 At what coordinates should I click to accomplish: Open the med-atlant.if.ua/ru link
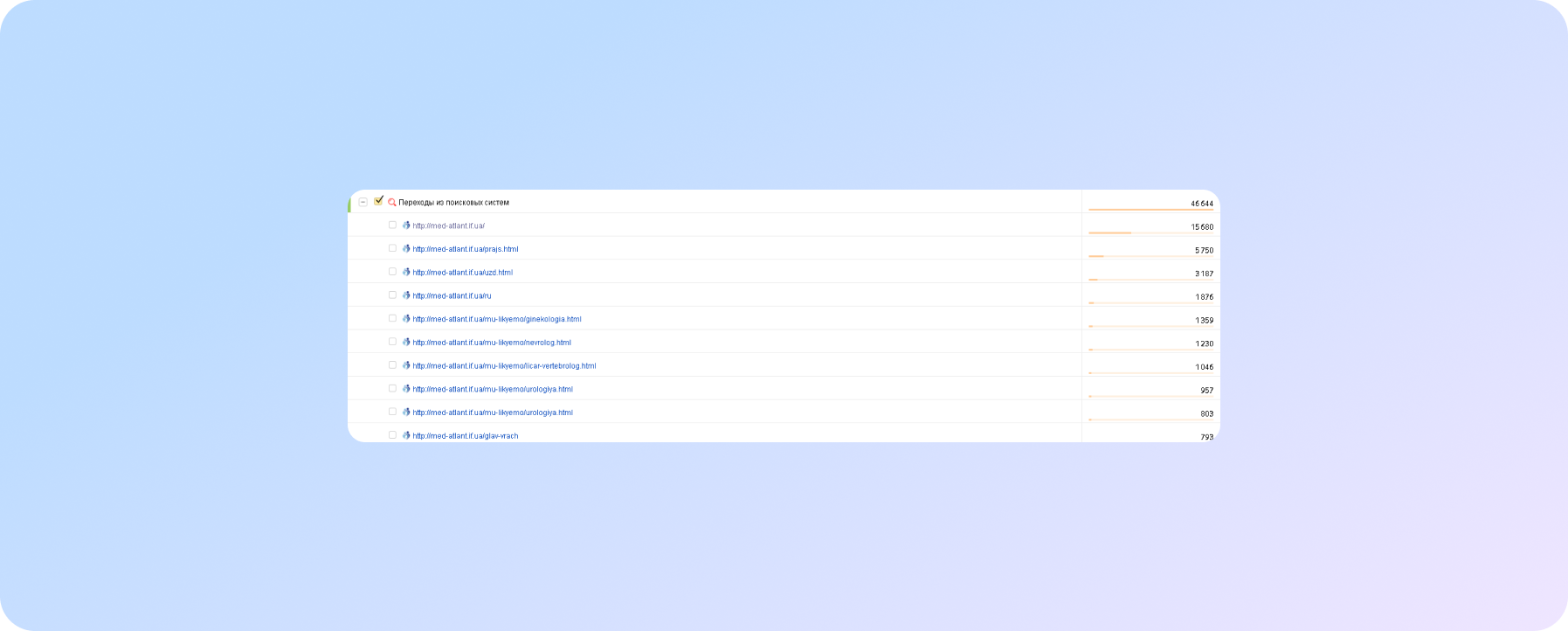click(452, 296)
